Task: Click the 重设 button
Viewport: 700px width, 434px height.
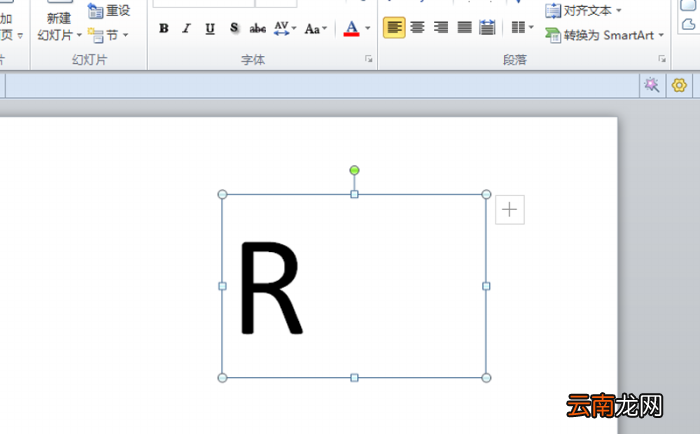Action: pyautogui.click(x=109, y=11)
